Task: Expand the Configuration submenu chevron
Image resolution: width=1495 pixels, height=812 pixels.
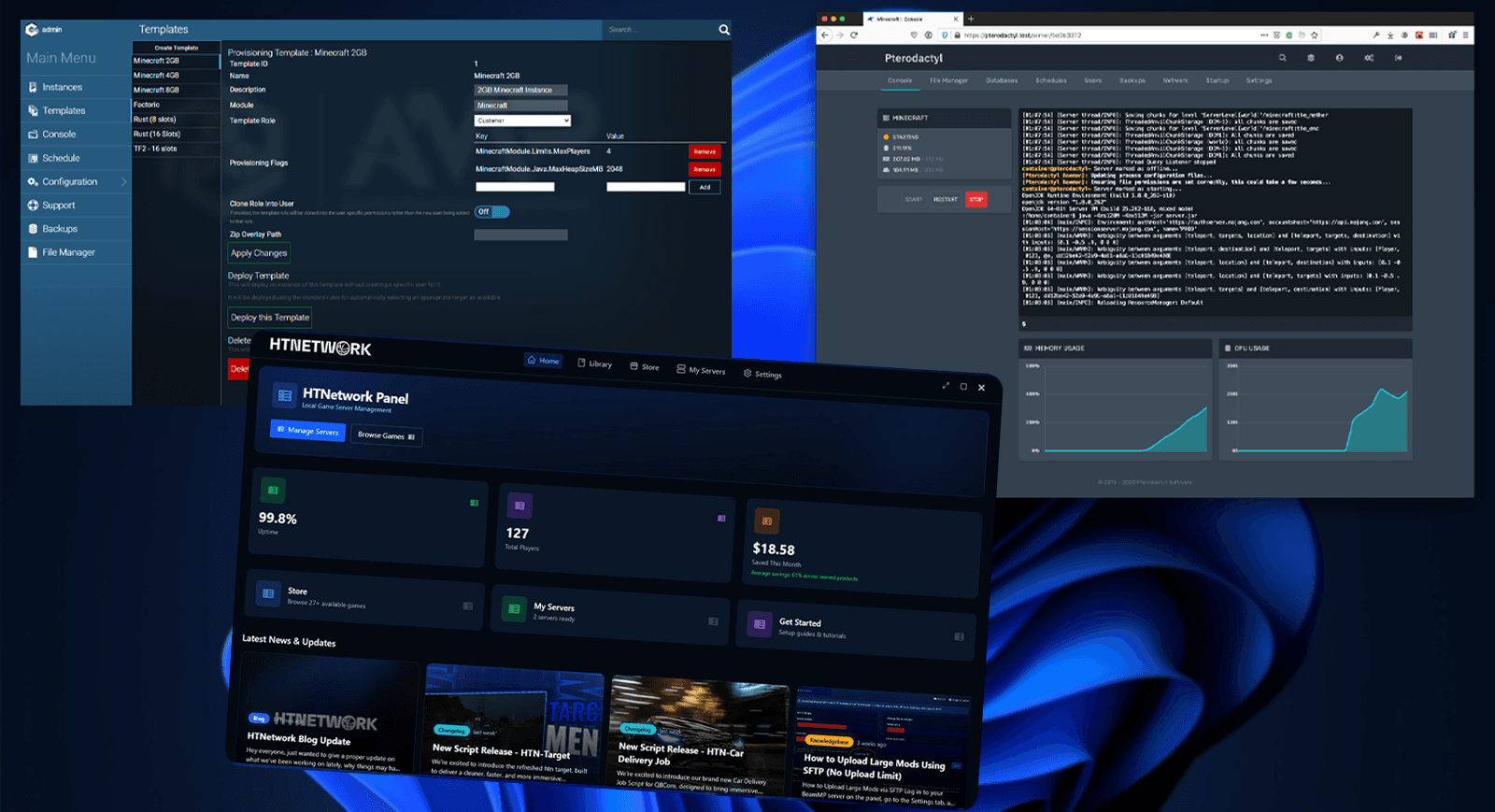Action: coord(124,181)
